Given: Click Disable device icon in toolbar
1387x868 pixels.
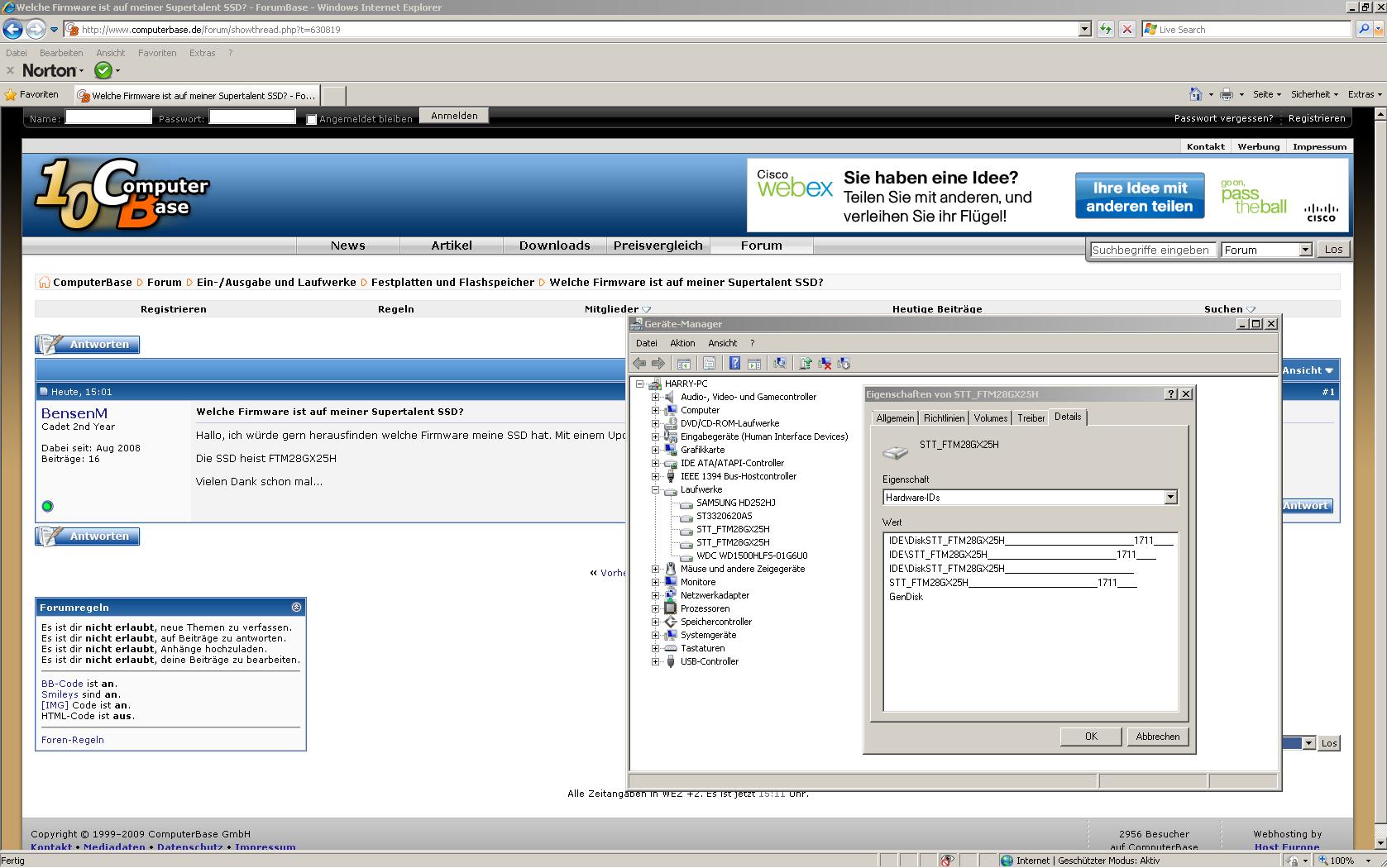Looking at the screenshot, I should pos(844,363).
